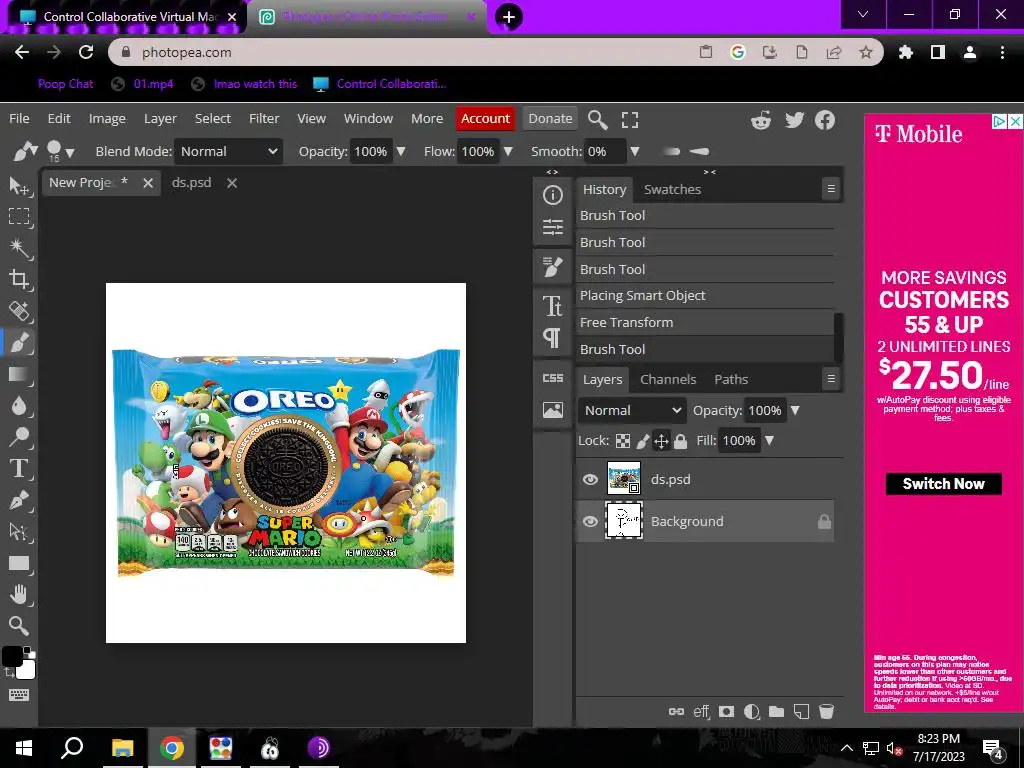Select the Zoom tool in toolbar
The image size is (1024, 768).
click(x=19, y=626)
